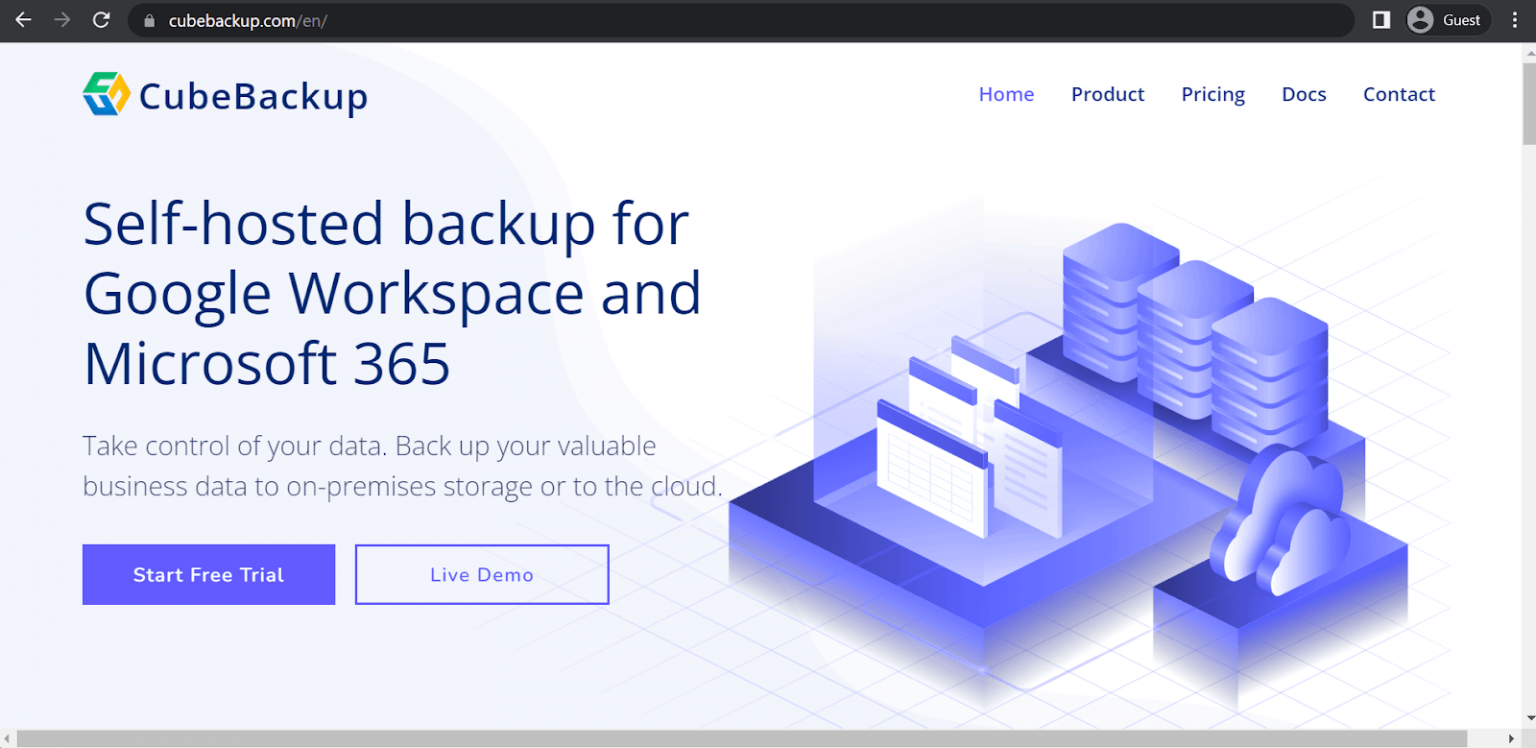
Task: Click Start Free Trial
Action: 208,574
